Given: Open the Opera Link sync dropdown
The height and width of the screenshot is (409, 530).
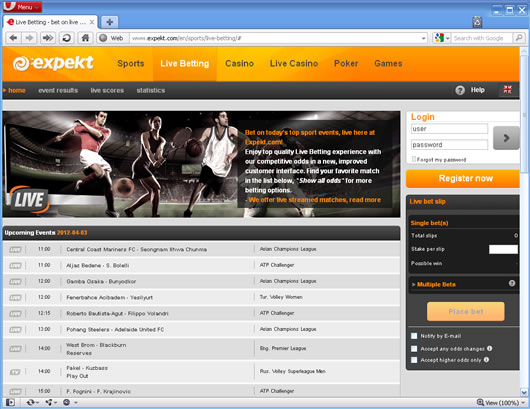Looking at the screenshot, I should point(33,402).
